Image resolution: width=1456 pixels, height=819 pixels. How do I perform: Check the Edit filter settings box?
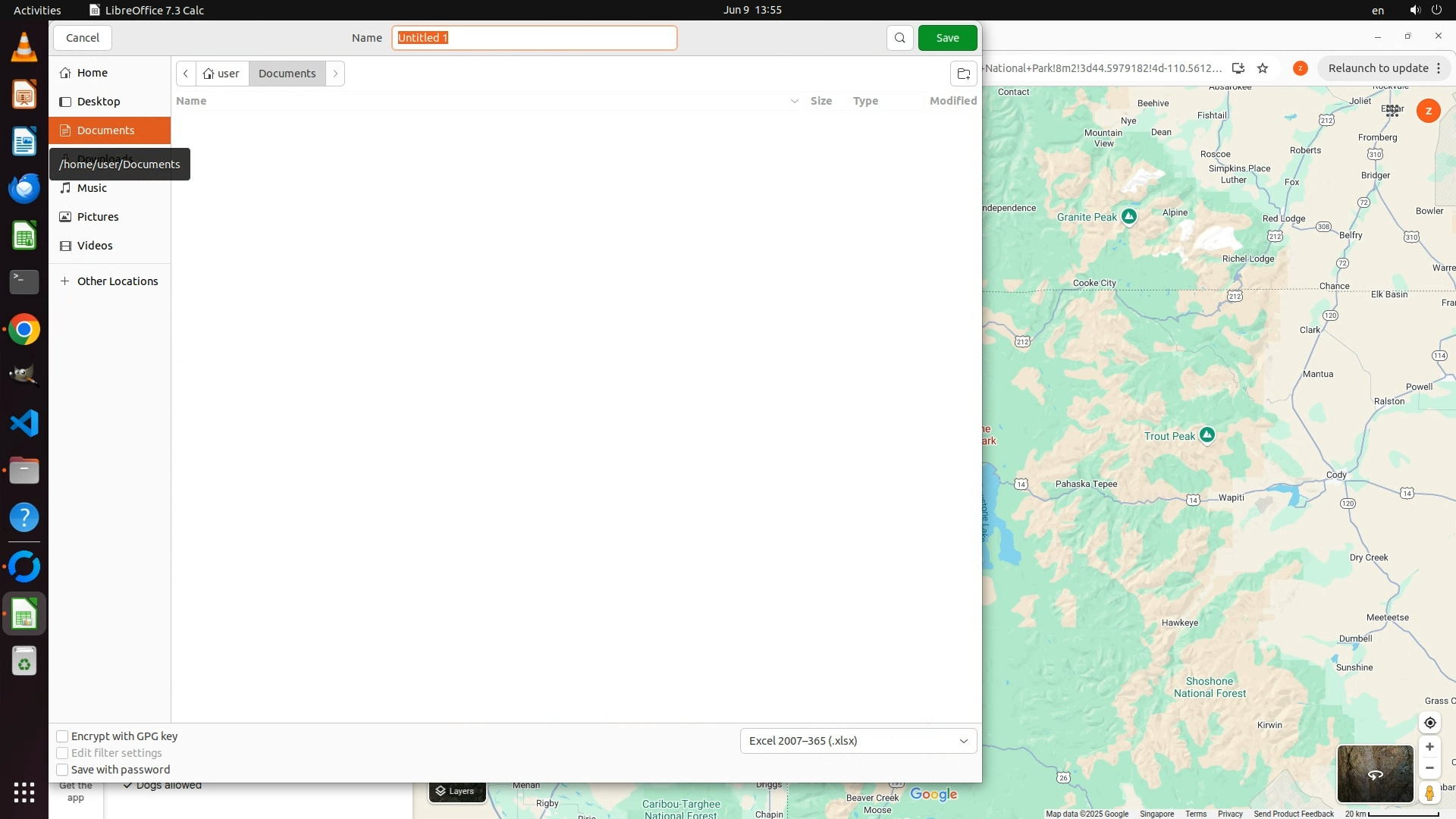click(x=63, y=753)
